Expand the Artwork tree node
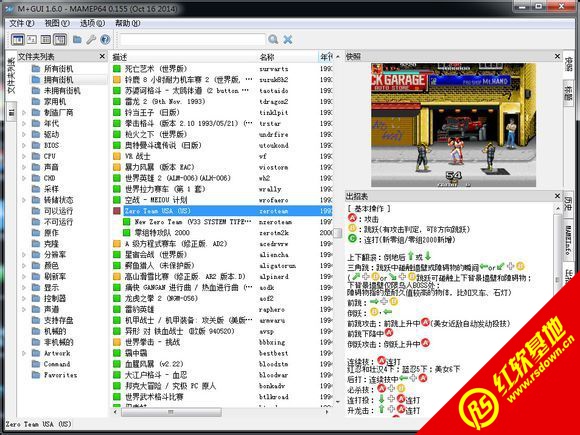 point(24,353)
